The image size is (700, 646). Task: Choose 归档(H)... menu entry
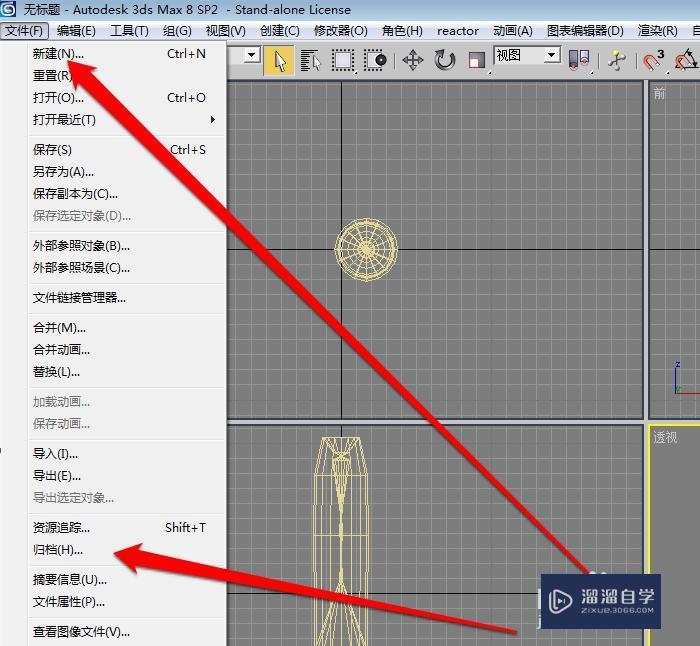click(127, 550)
